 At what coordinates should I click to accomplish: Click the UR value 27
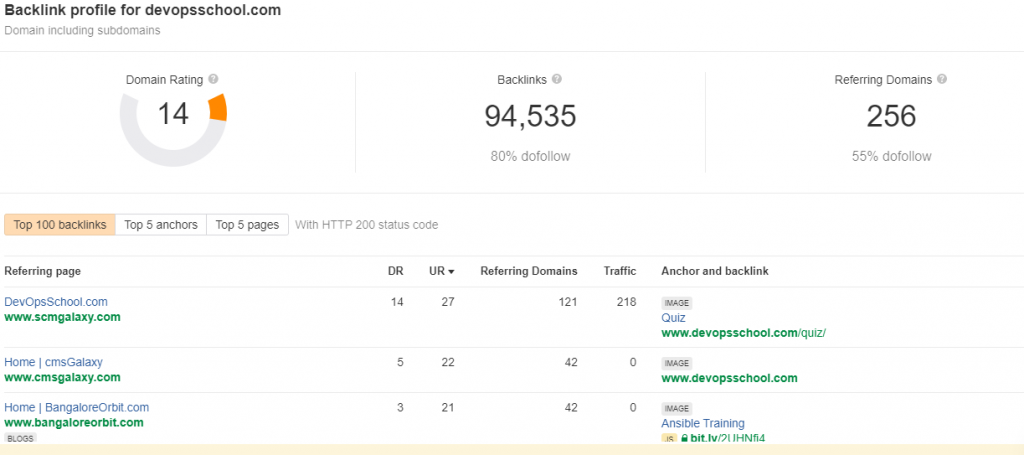click(447, 302)
